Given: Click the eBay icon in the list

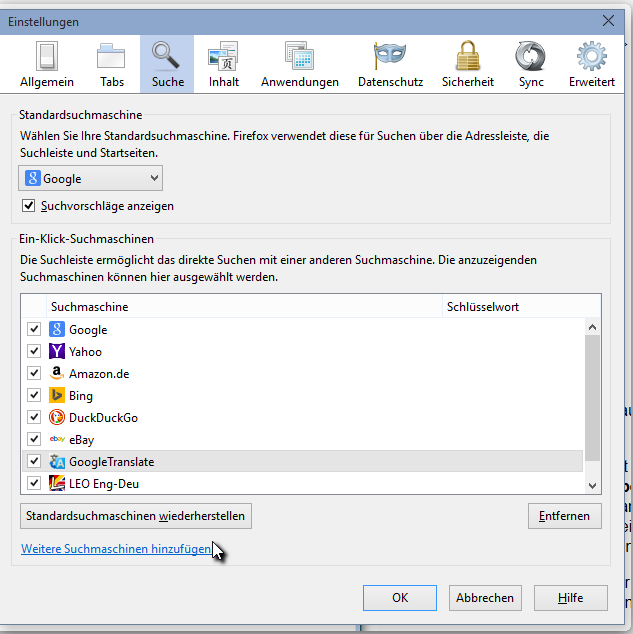Looking at the screenshot, I should (57, 439).
